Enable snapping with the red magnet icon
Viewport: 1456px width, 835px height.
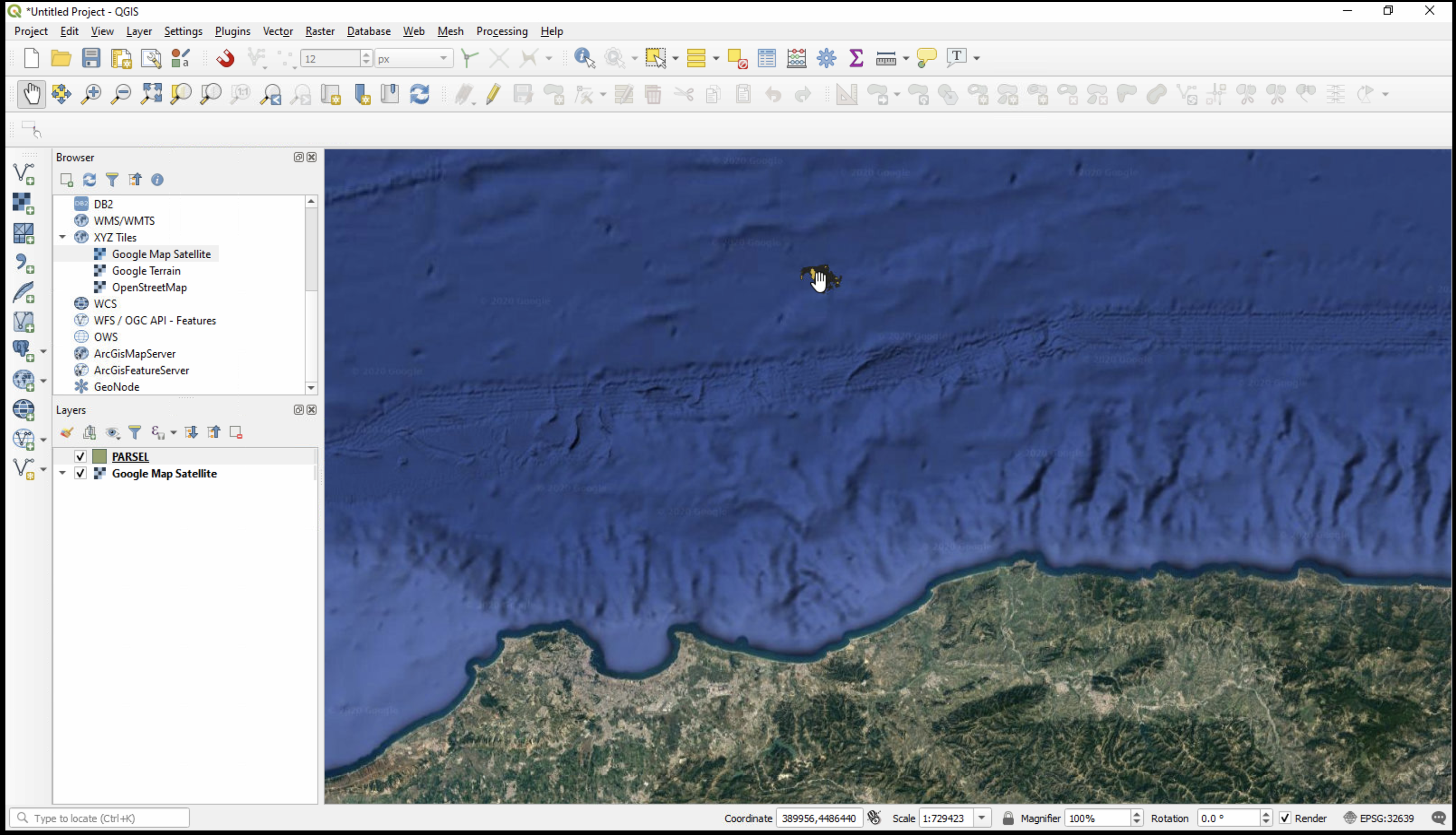pyautogui.click(x=225, y=58)
